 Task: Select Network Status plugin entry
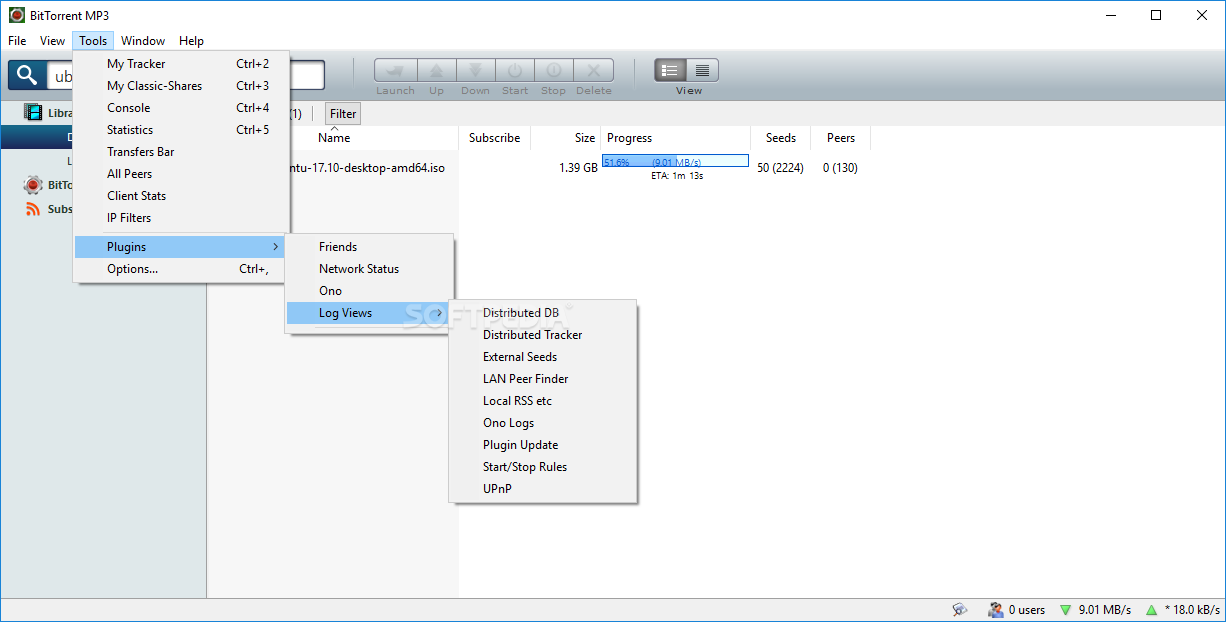(370, 269)
